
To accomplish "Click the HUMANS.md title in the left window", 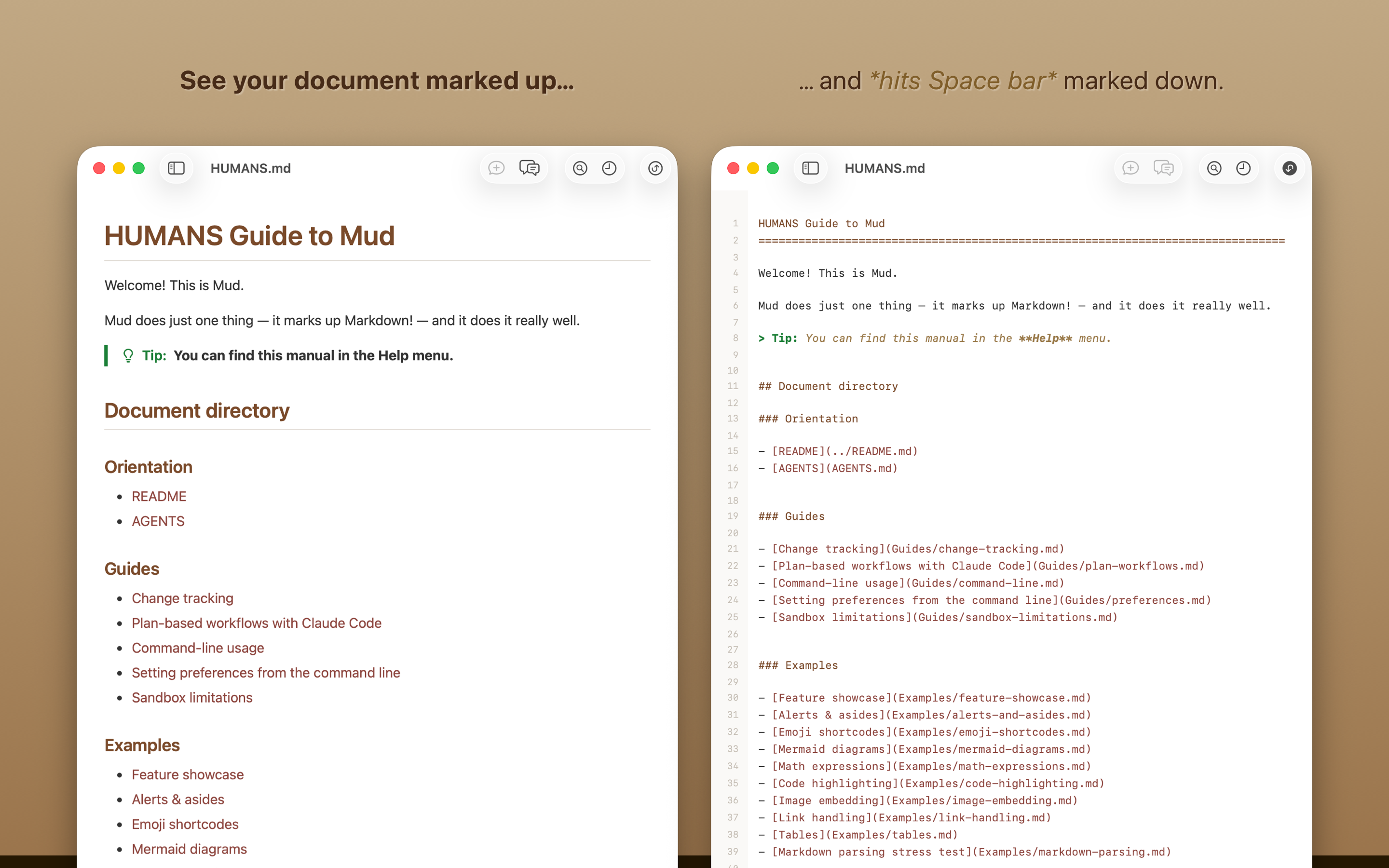I will pos(251,168).
